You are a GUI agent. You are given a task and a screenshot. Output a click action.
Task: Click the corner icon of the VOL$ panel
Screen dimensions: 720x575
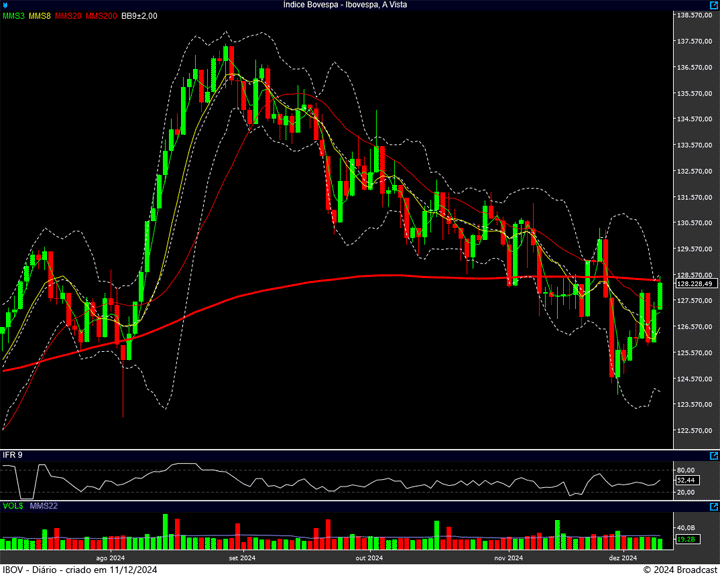click(714, 506)
